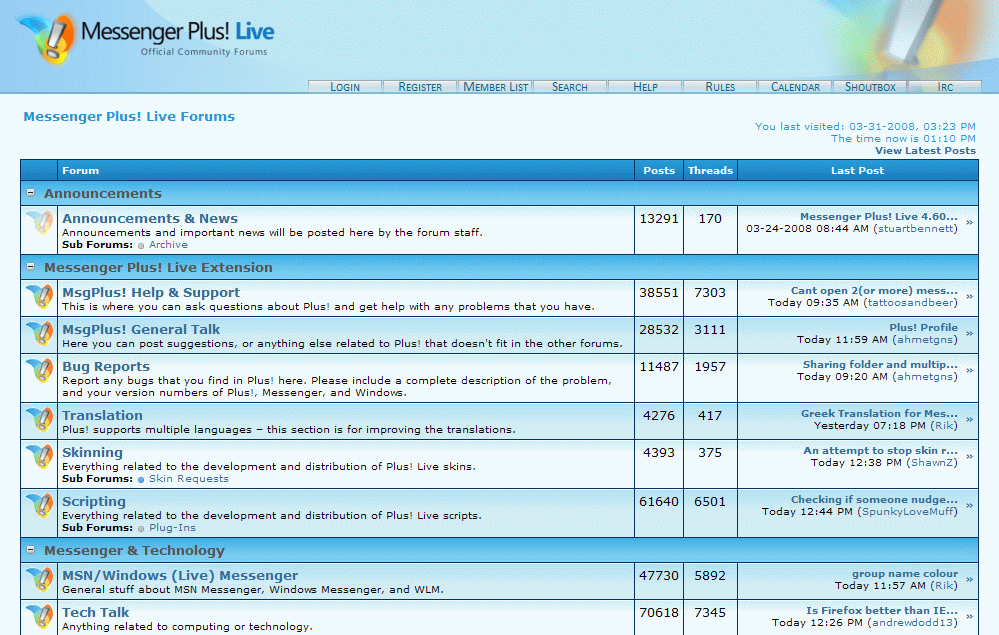Viewport: 999px width, 635px height.
Task: Click the View Latest Posts link
Action: click(x=925, y=151)
